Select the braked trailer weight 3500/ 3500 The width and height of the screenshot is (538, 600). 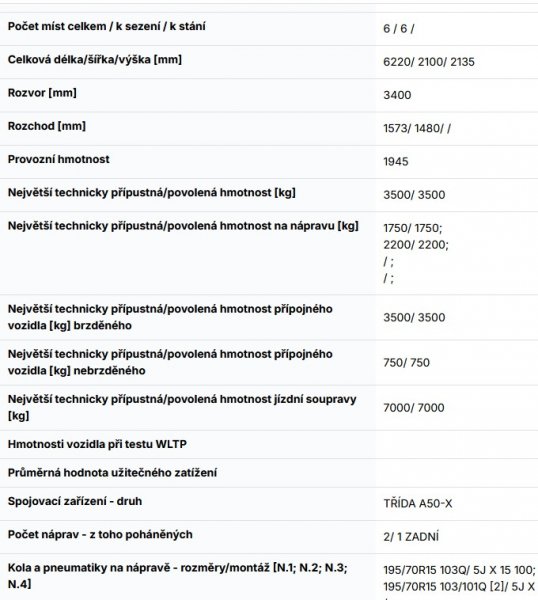click(x=414, y=318)
